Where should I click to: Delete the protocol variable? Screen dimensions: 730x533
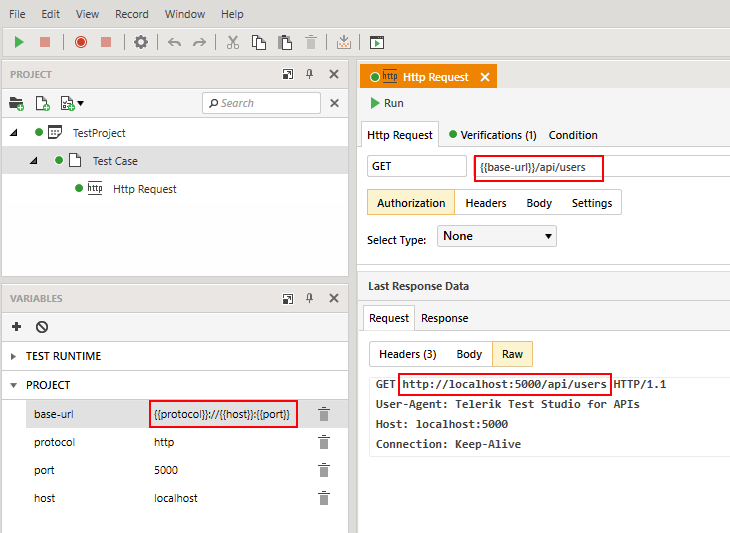pos(324,442)
